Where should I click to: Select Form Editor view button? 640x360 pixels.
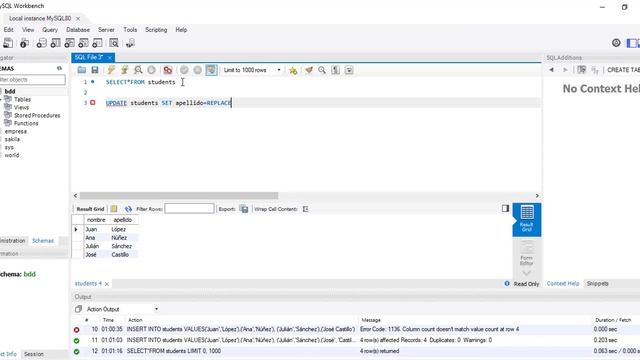pos(527,253)
